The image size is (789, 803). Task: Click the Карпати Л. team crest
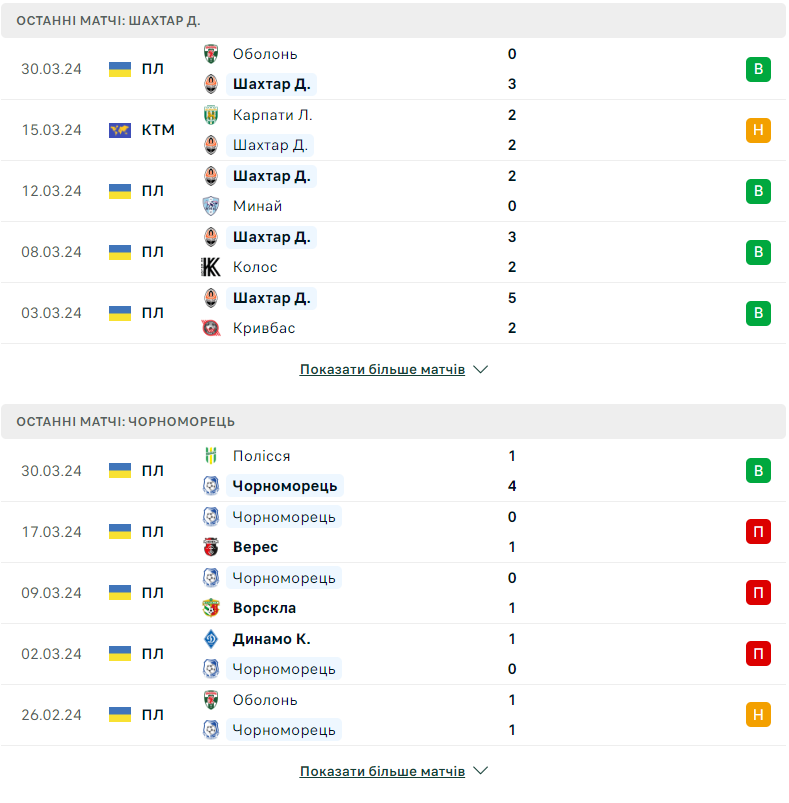pos(211,115)
